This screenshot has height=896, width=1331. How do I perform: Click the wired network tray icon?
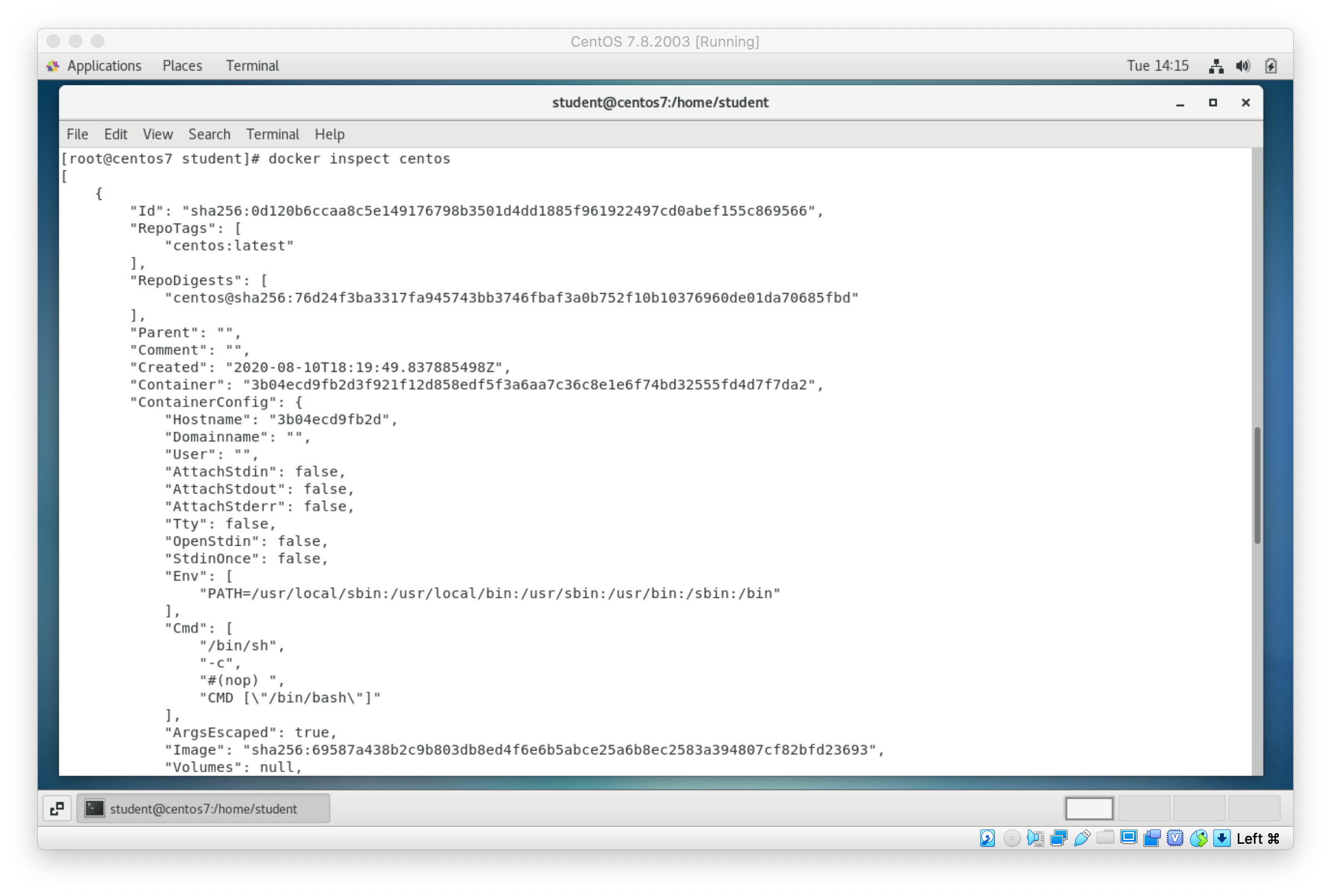1216,66
